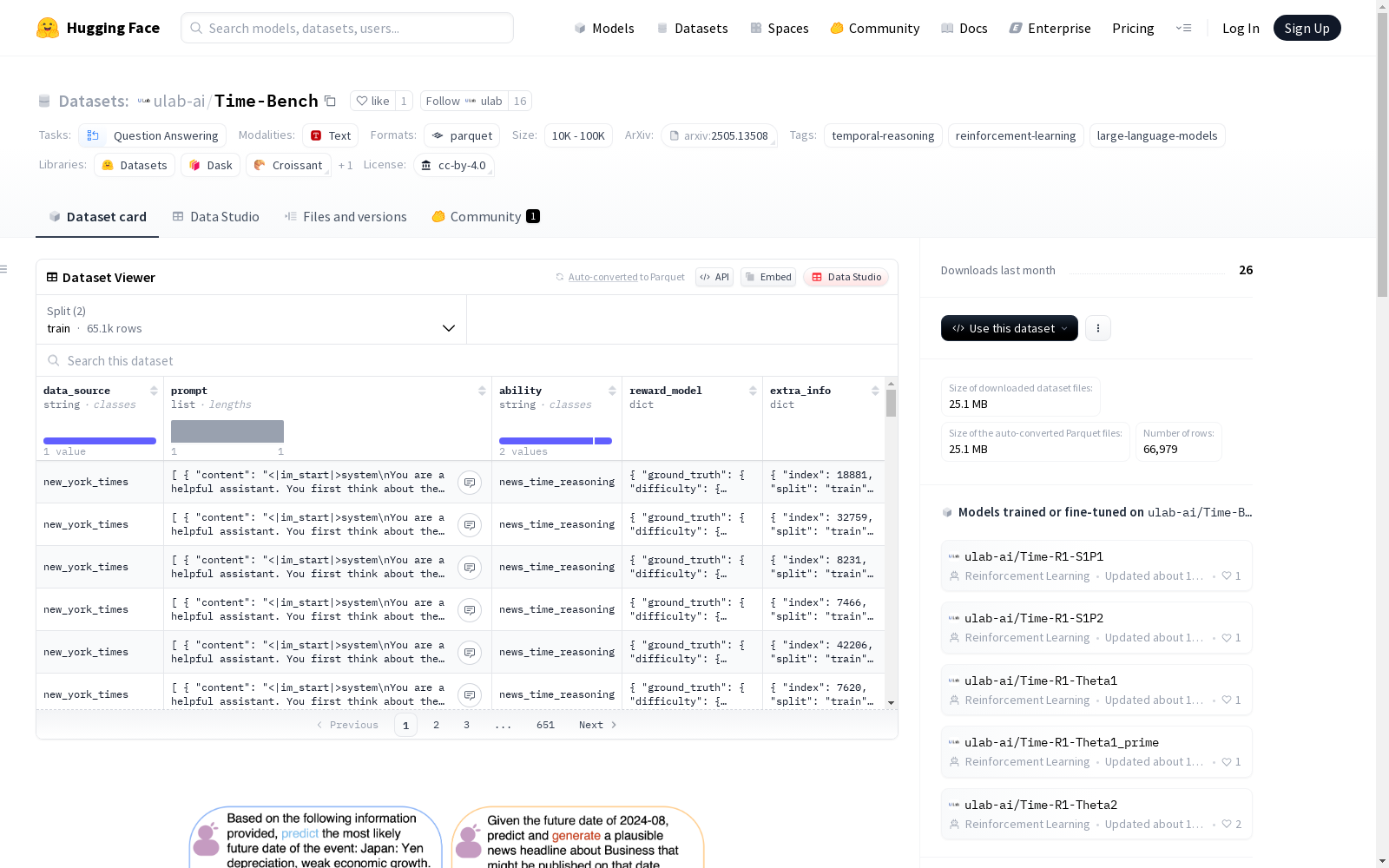The width and height of the screenshot is (1389, 868).
Task: Click the Embed button
Action: (x=768, y=277)
